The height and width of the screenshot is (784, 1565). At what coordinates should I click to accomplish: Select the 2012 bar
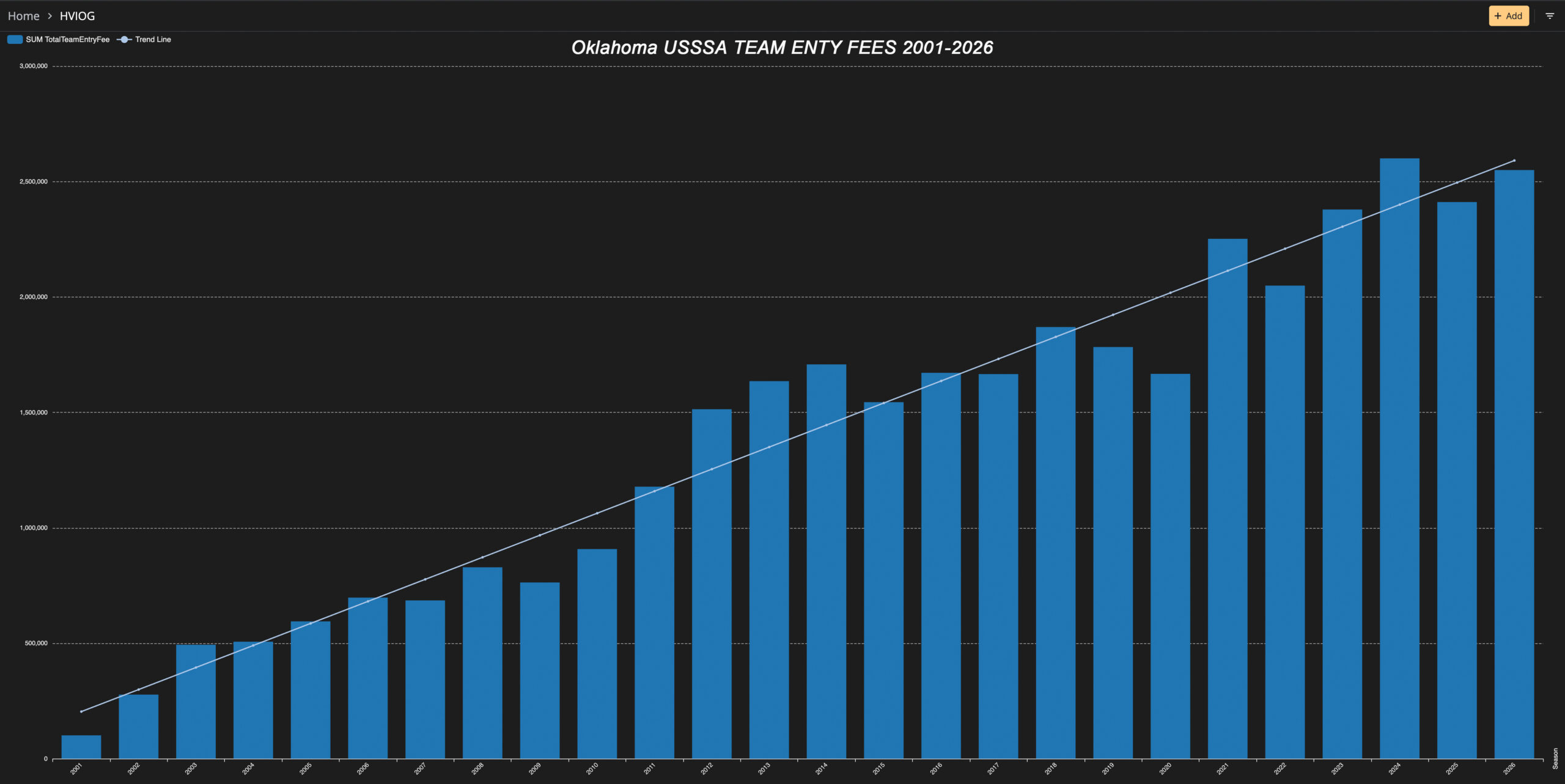point(712,584)
